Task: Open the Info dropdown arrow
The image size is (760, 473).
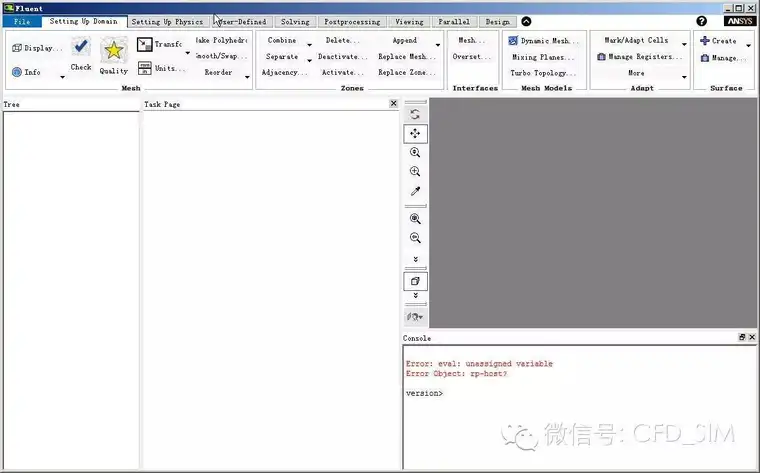Action: coord(63,77)
